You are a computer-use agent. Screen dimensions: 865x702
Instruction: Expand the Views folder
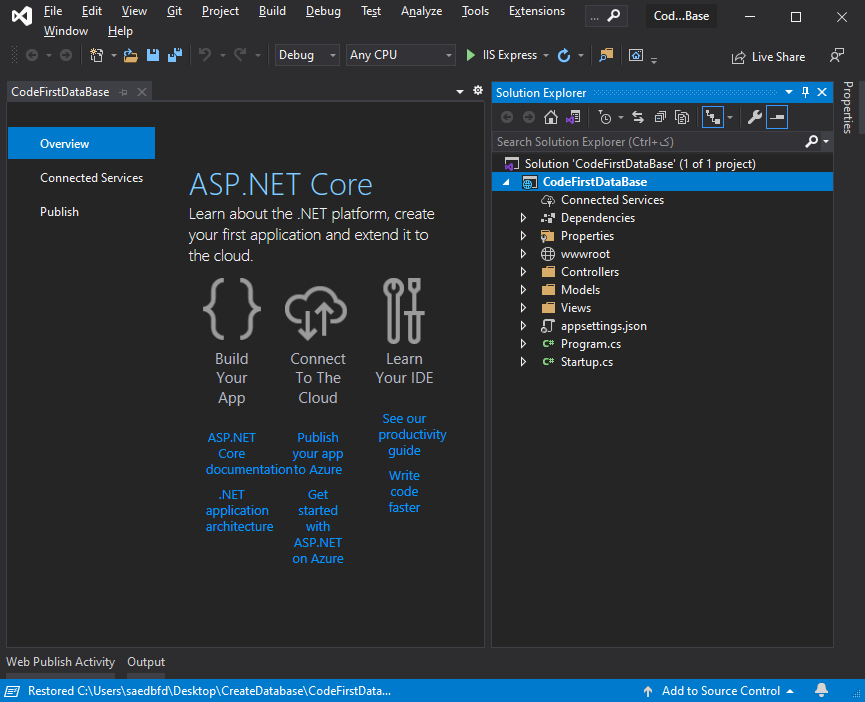(x=523, y=308)
